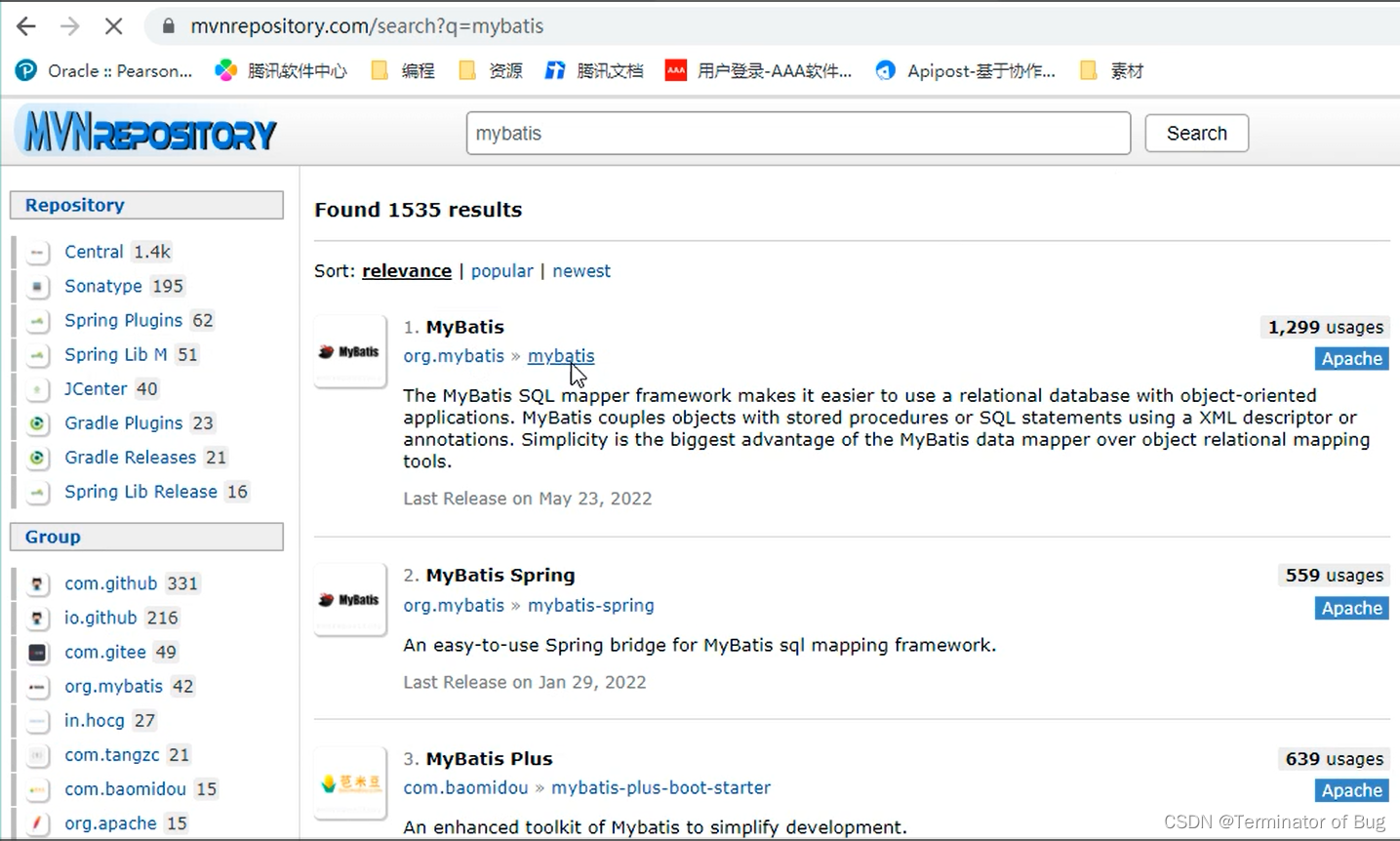This screenshot has height=841, width=1400.
Task: Filter by Central repository link
Action: [x=94, y=252]
